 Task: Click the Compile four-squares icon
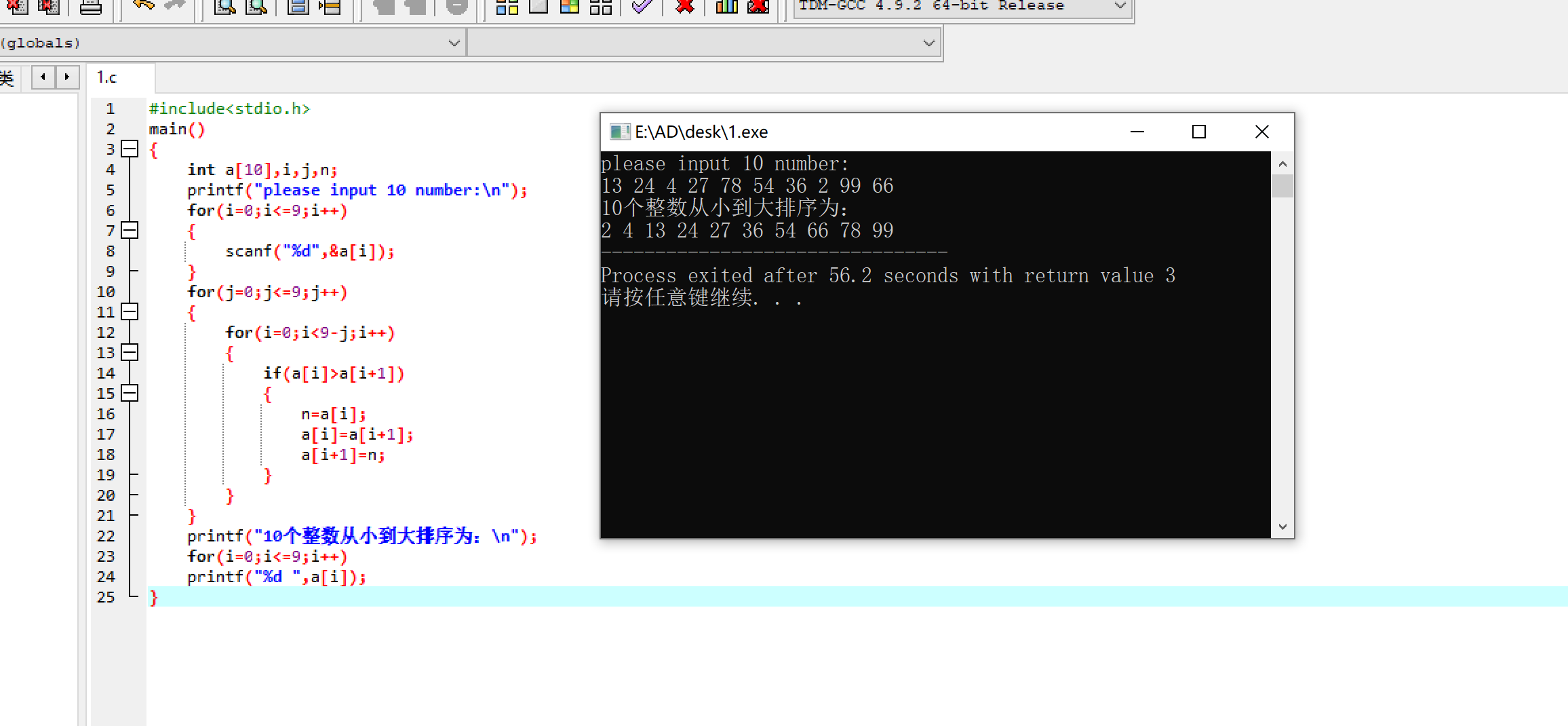pyautogui.click(x=507, y=7)
